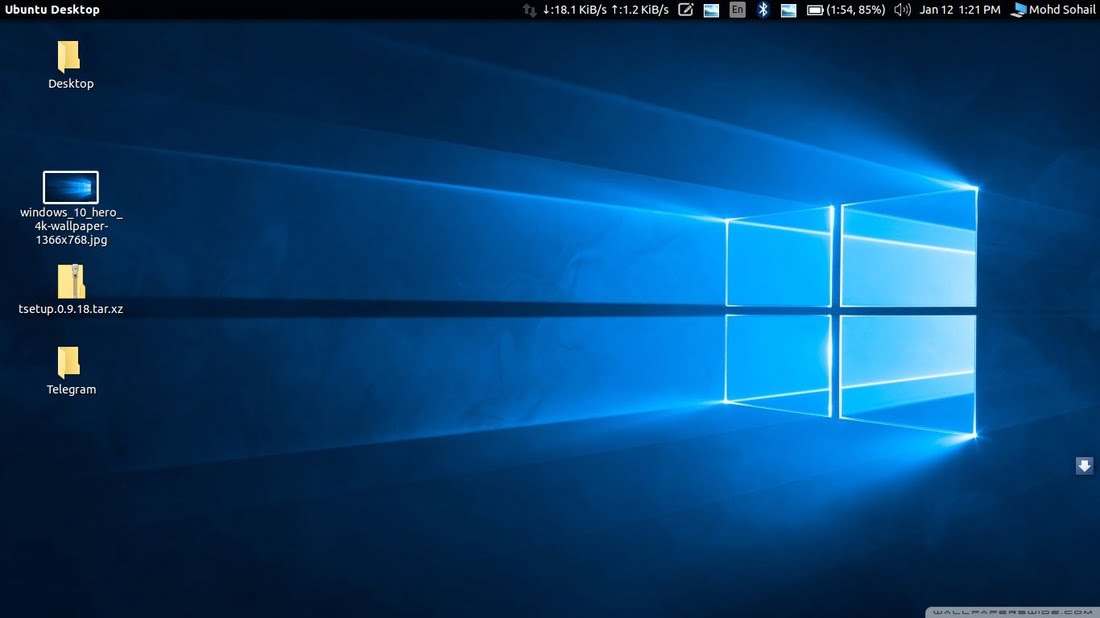Click the network traffic arrows indicator
1100x618 pixels.
coord(530,10)
